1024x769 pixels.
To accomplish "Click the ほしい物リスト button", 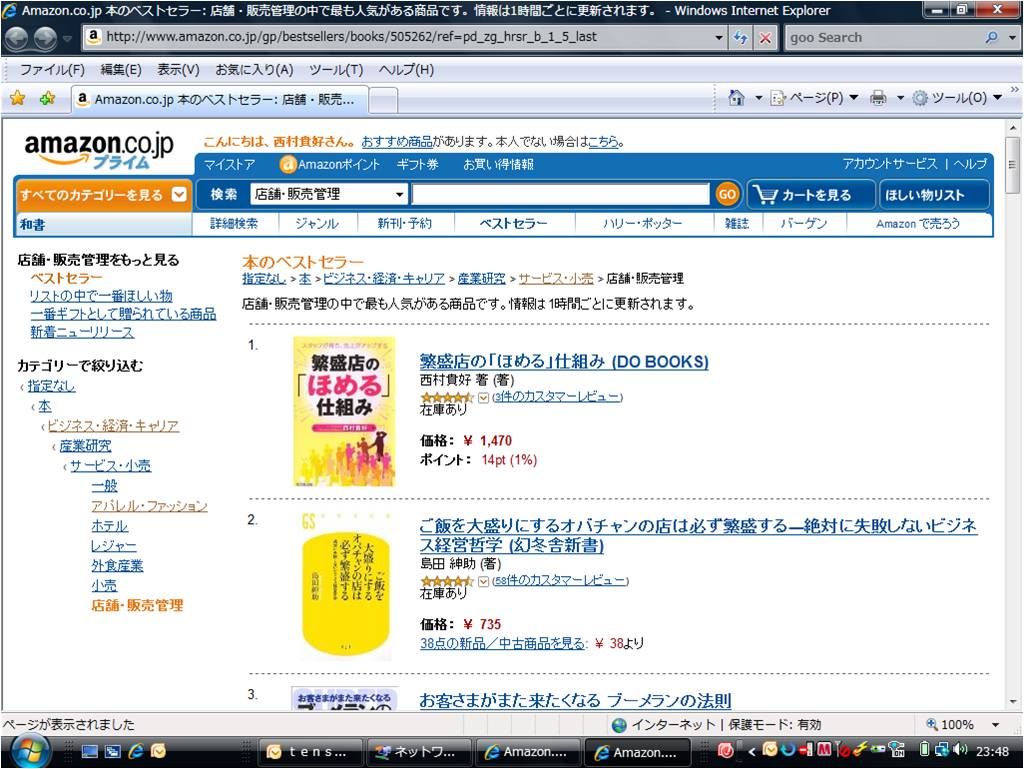I will tap(934, 195).
